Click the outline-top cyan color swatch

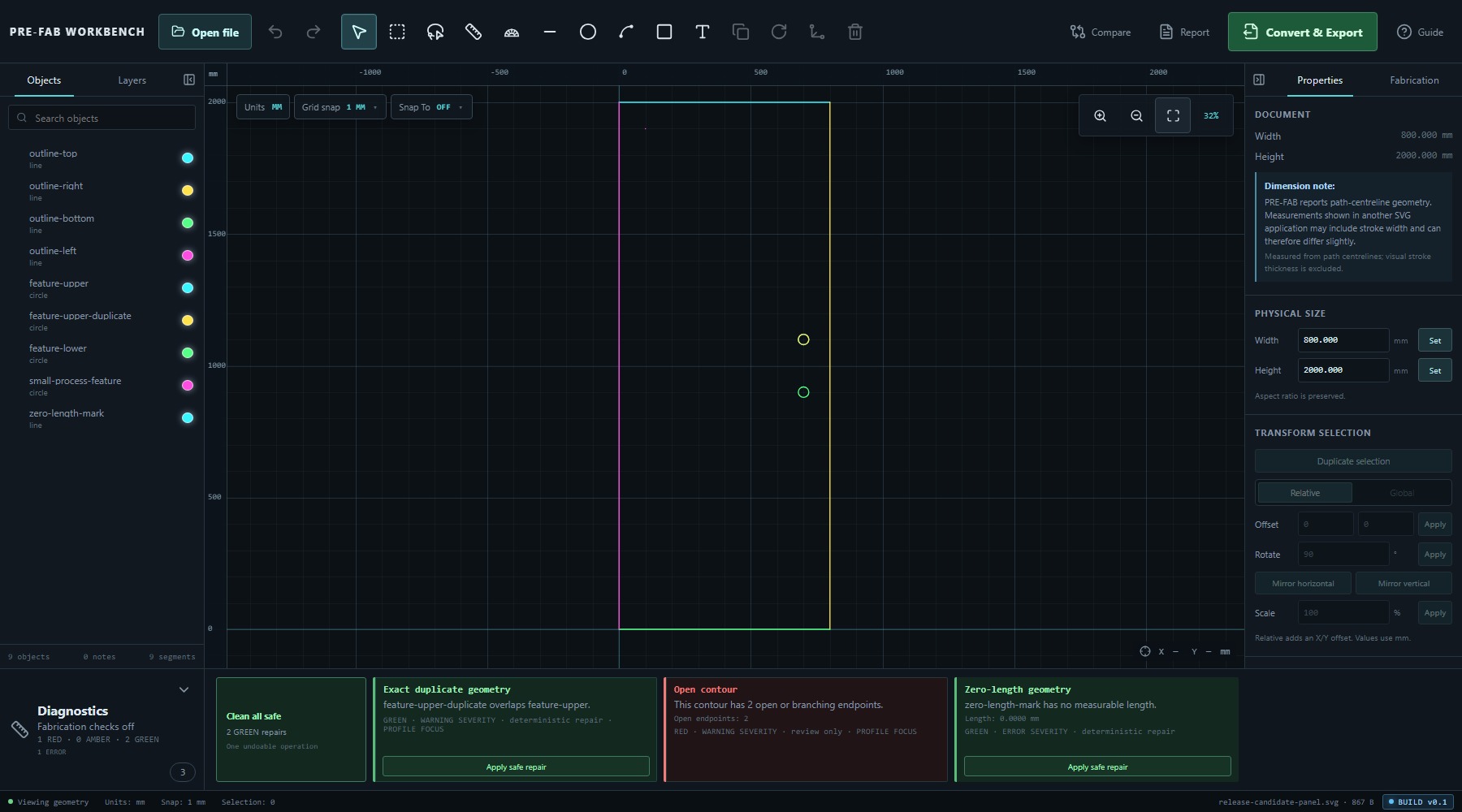[x=188, y=158]
